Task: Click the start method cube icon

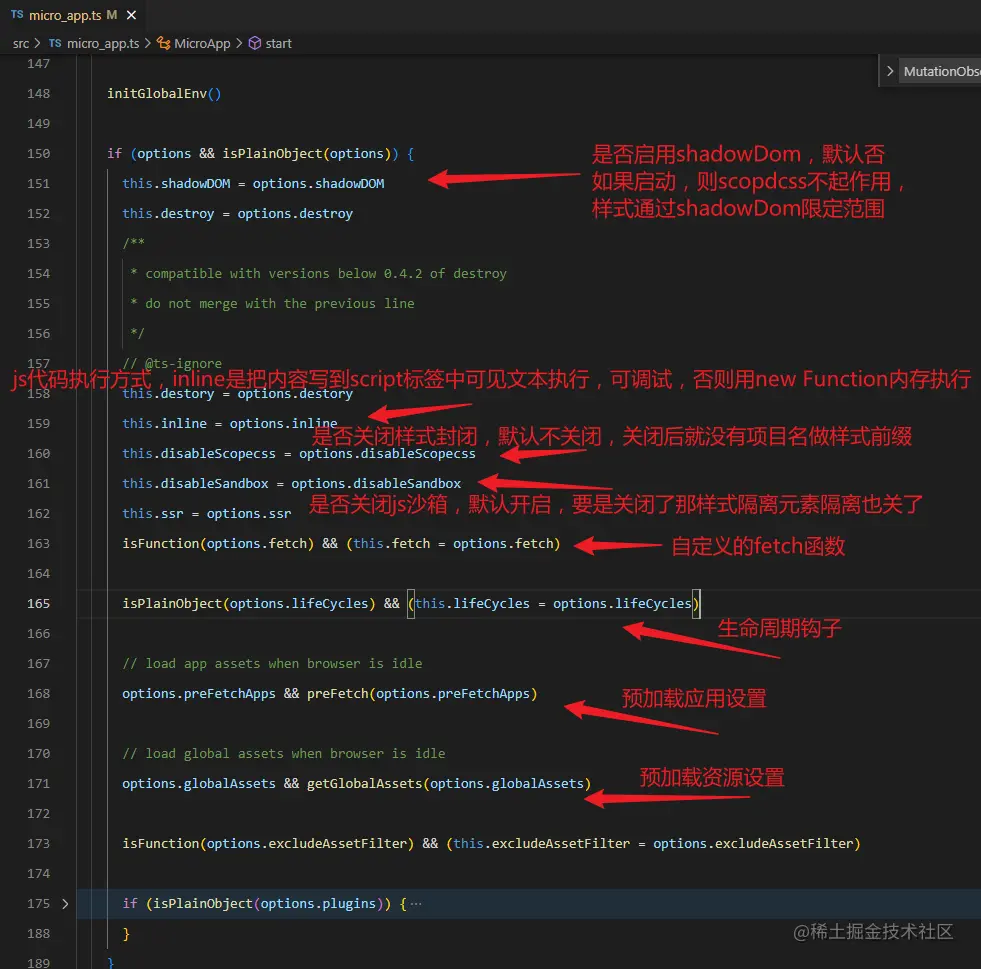Action: (x=255, y=43)
